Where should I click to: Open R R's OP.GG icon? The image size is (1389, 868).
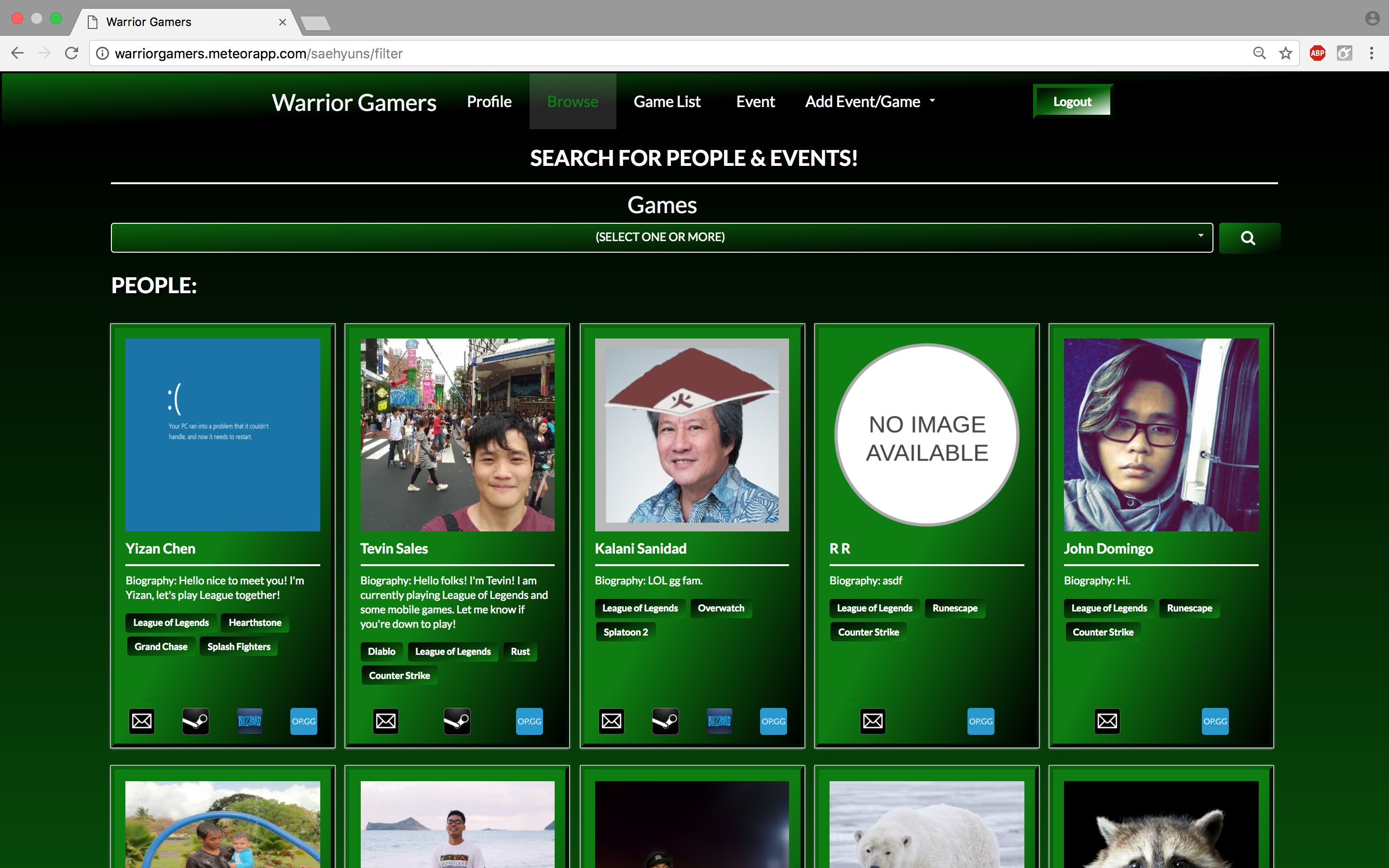coord(981,721)
